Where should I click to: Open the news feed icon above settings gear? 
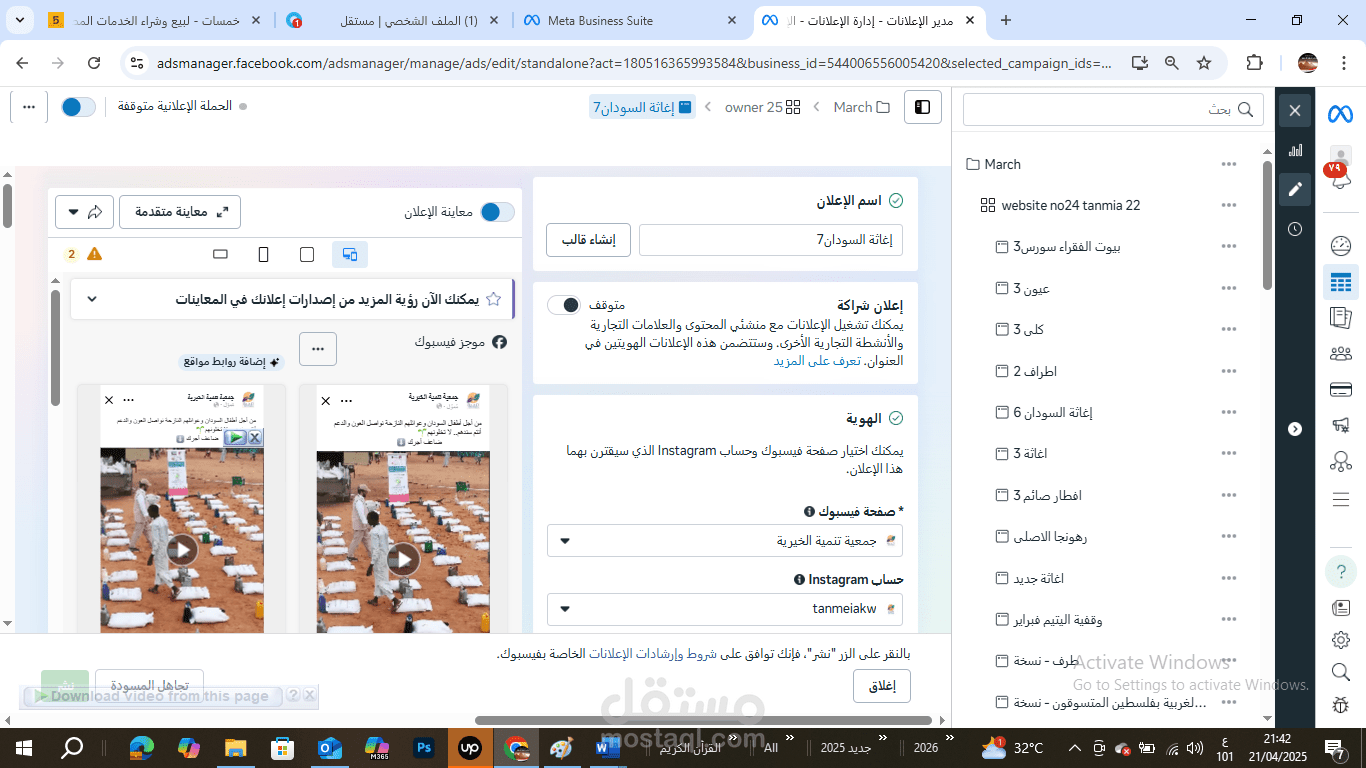coord(1341,607)
